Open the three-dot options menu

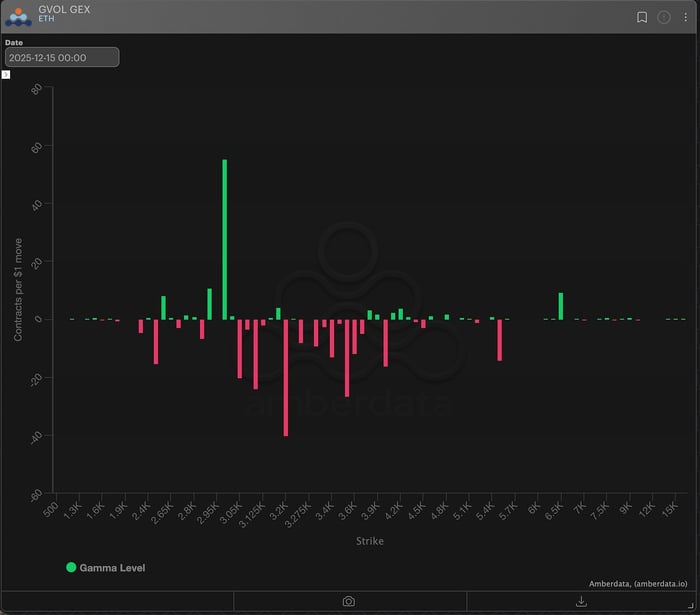[685, 17]
